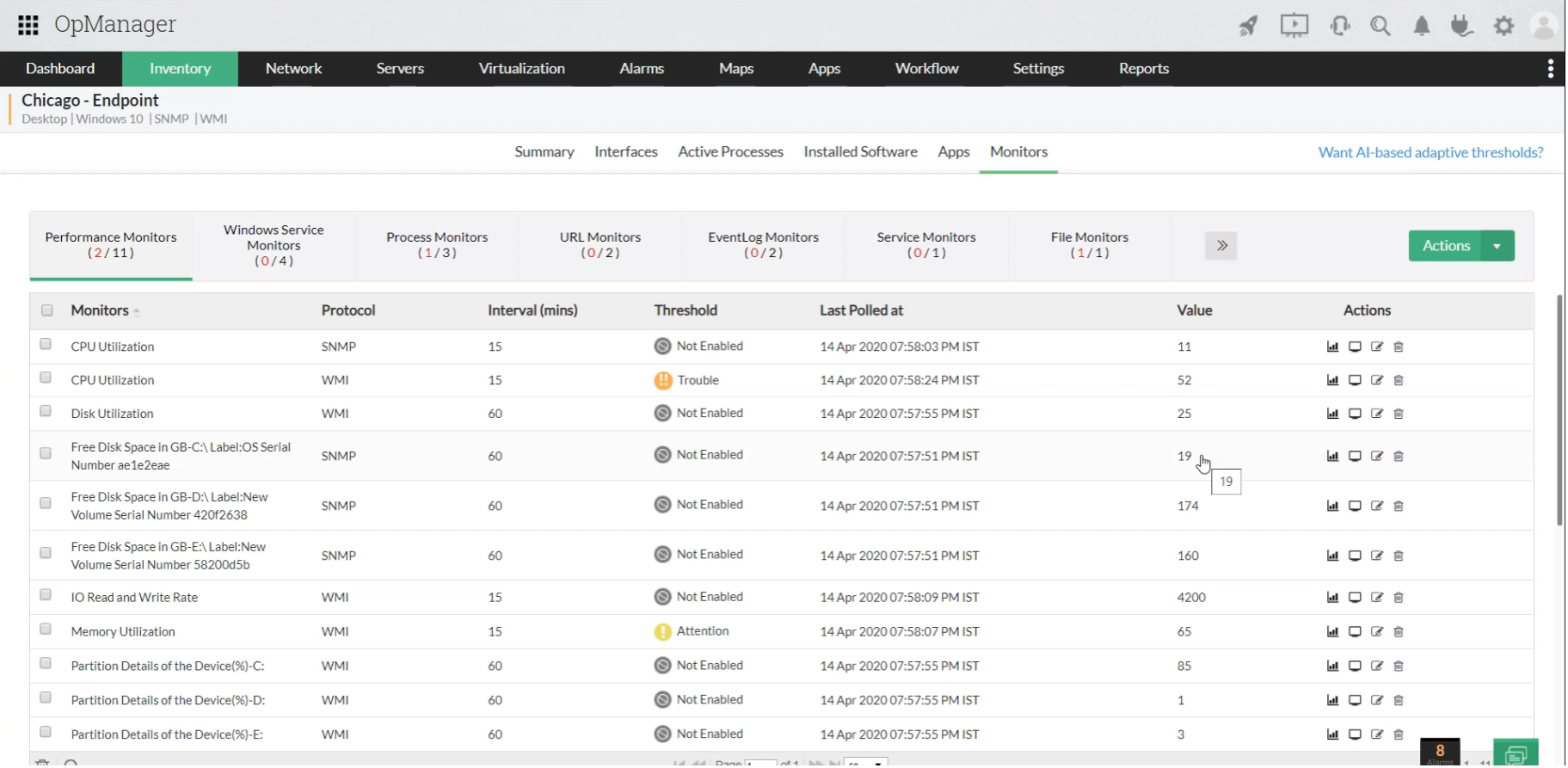Image resolution: width=1568 pixels, height=768 pixels.
Task: Open the 8 Alarms counter badge
Action: pyautogui.click(x=1440, y=753)
